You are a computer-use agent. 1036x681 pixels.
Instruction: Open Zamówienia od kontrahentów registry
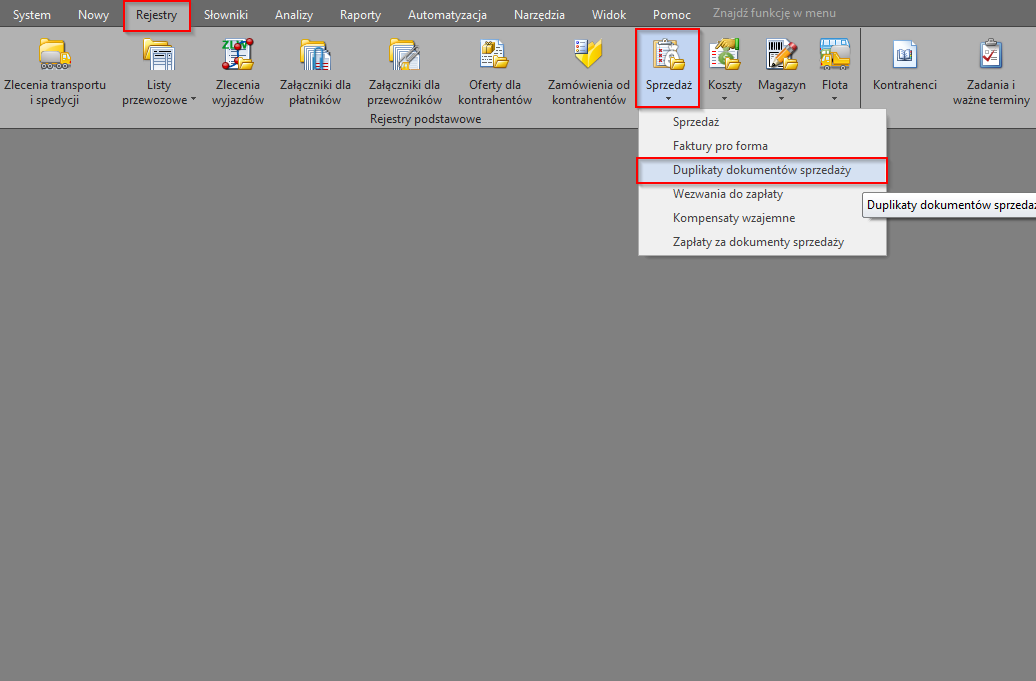click(x=588, y=70)
